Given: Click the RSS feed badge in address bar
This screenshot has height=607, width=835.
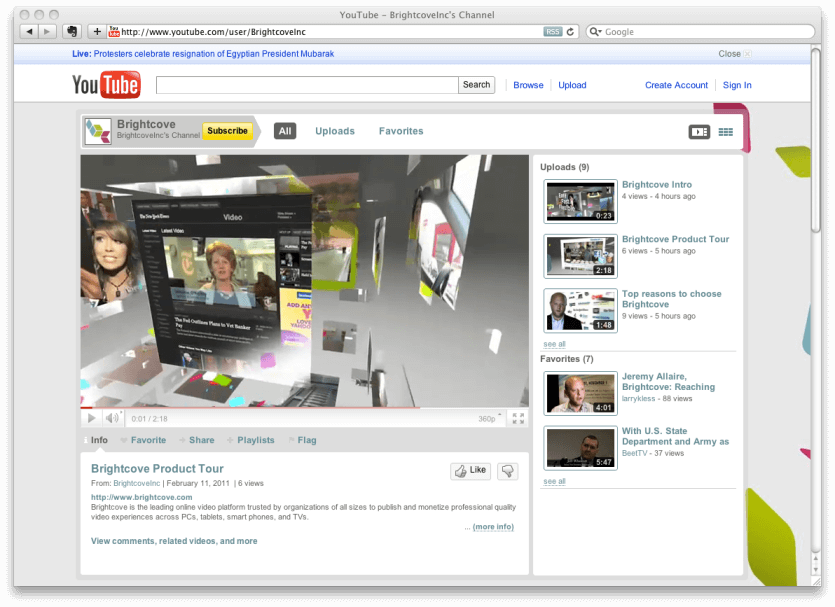Looking at the screenshot, I should click(553, 31).
